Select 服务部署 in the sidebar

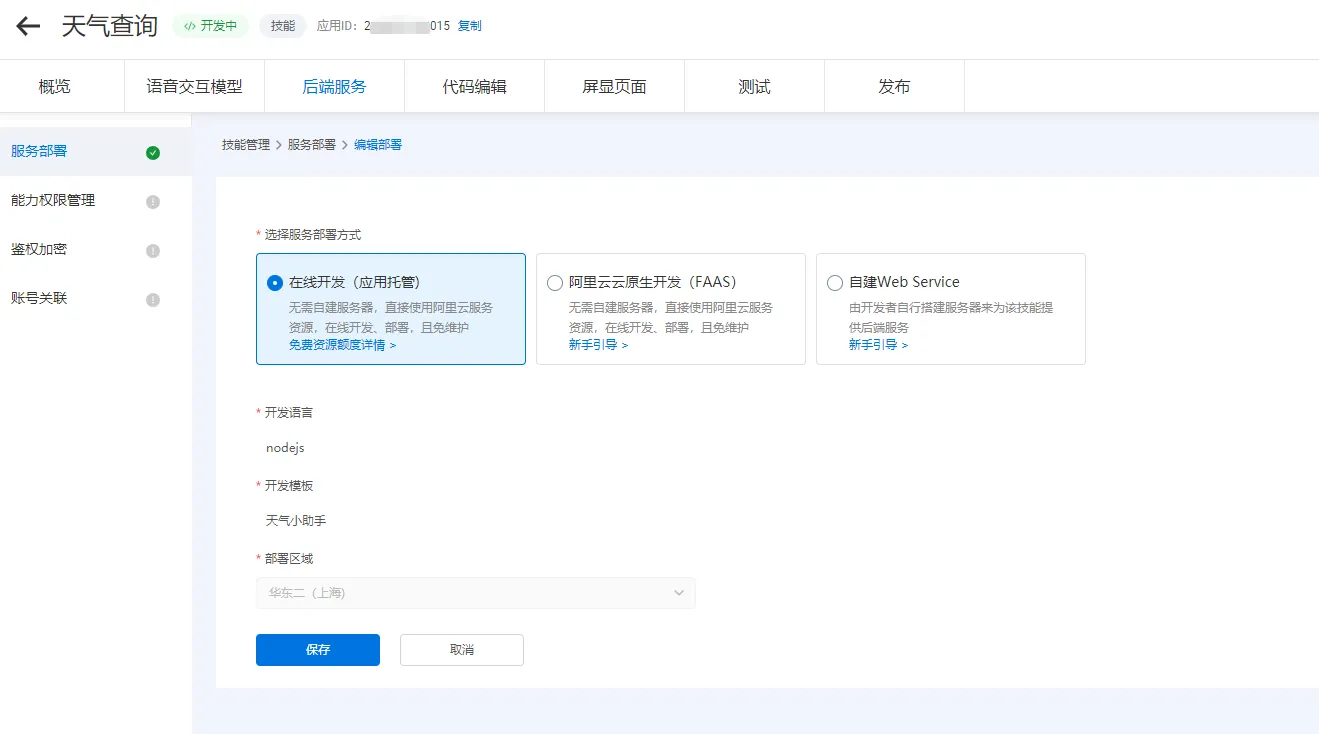[96, 152]
